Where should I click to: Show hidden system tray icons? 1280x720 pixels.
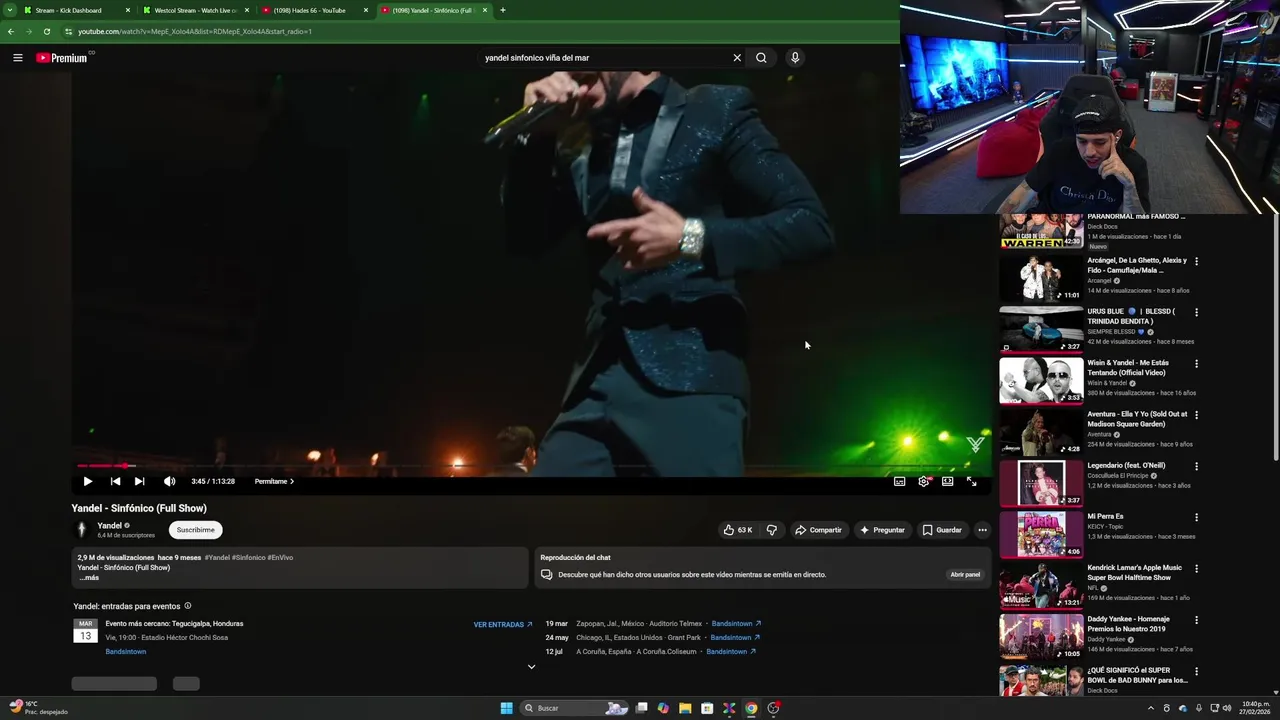tap(1150, 708)
